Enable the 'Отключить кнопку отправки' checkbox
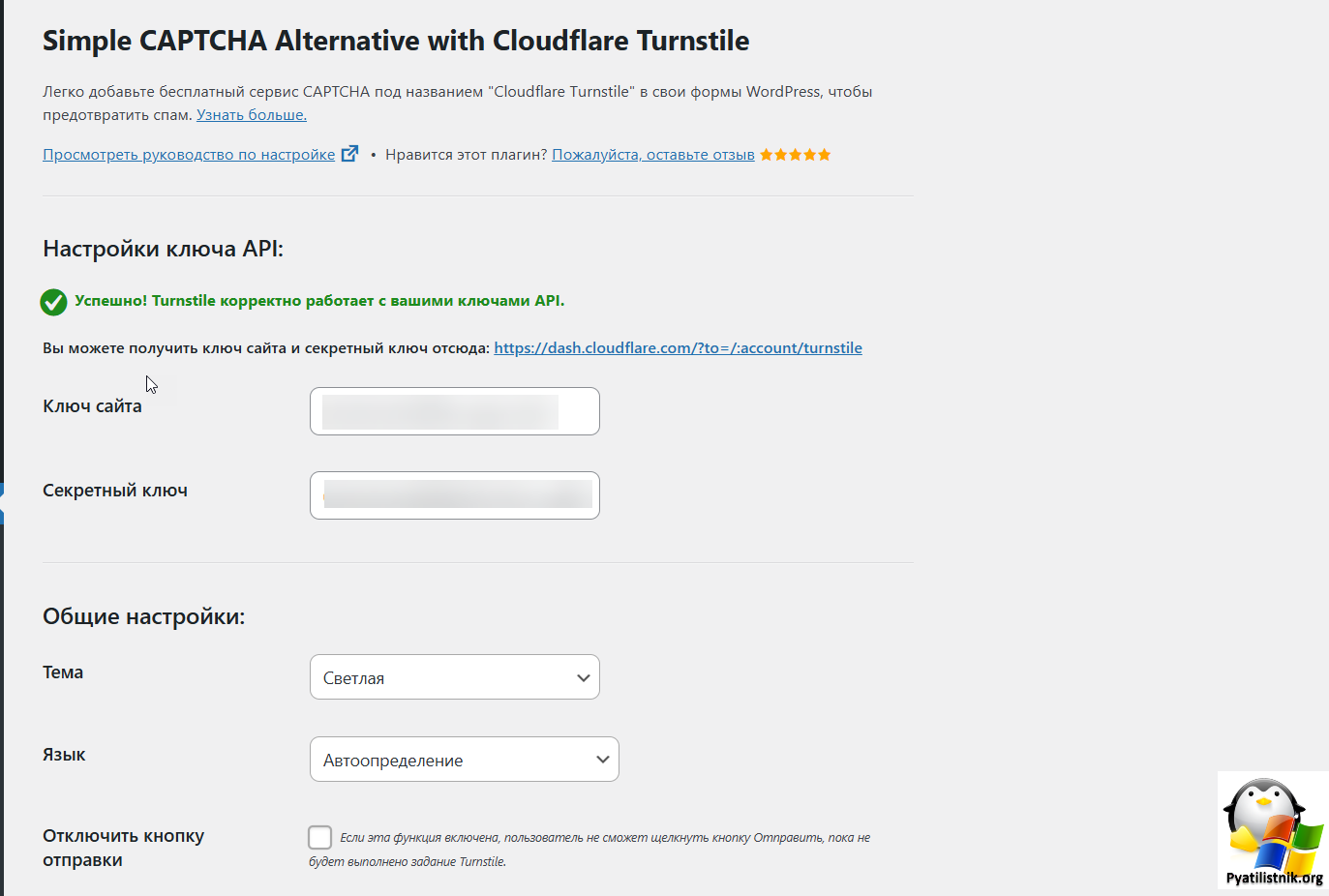1329x896 pixels. (x=319, y=837)
